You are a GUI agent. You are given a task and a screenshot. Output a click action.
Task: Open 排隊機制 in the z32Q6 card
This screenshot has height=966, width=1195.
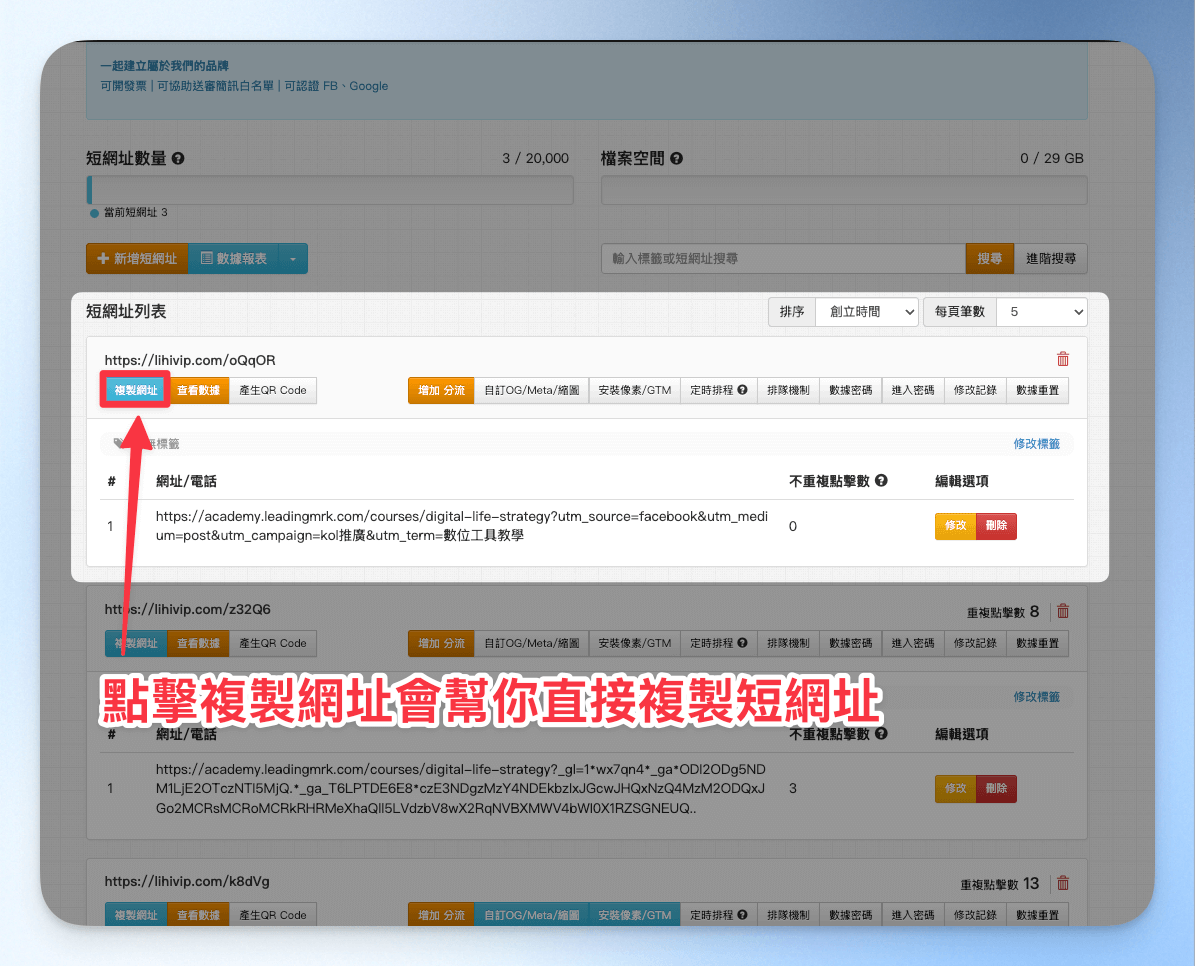(788, 643)
